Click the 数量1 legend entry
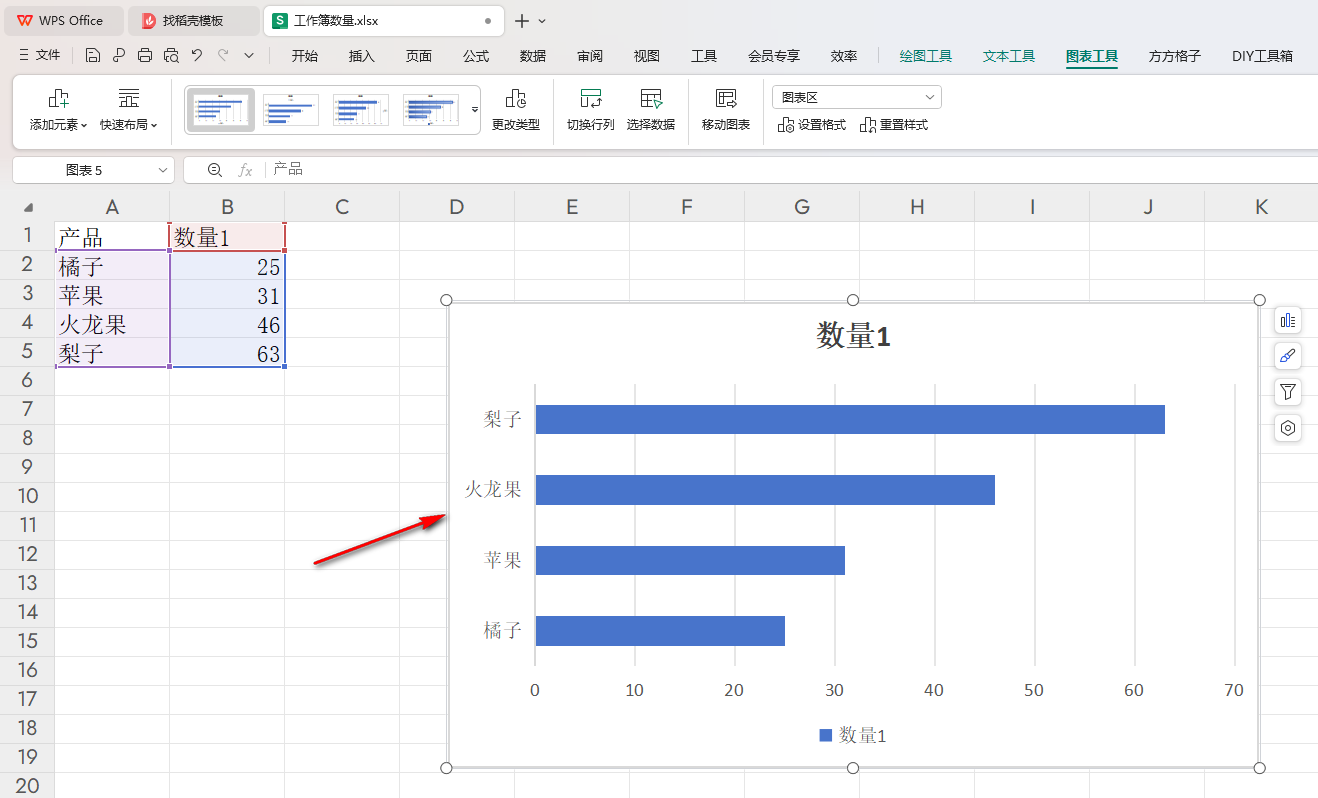 pos(853,735)
